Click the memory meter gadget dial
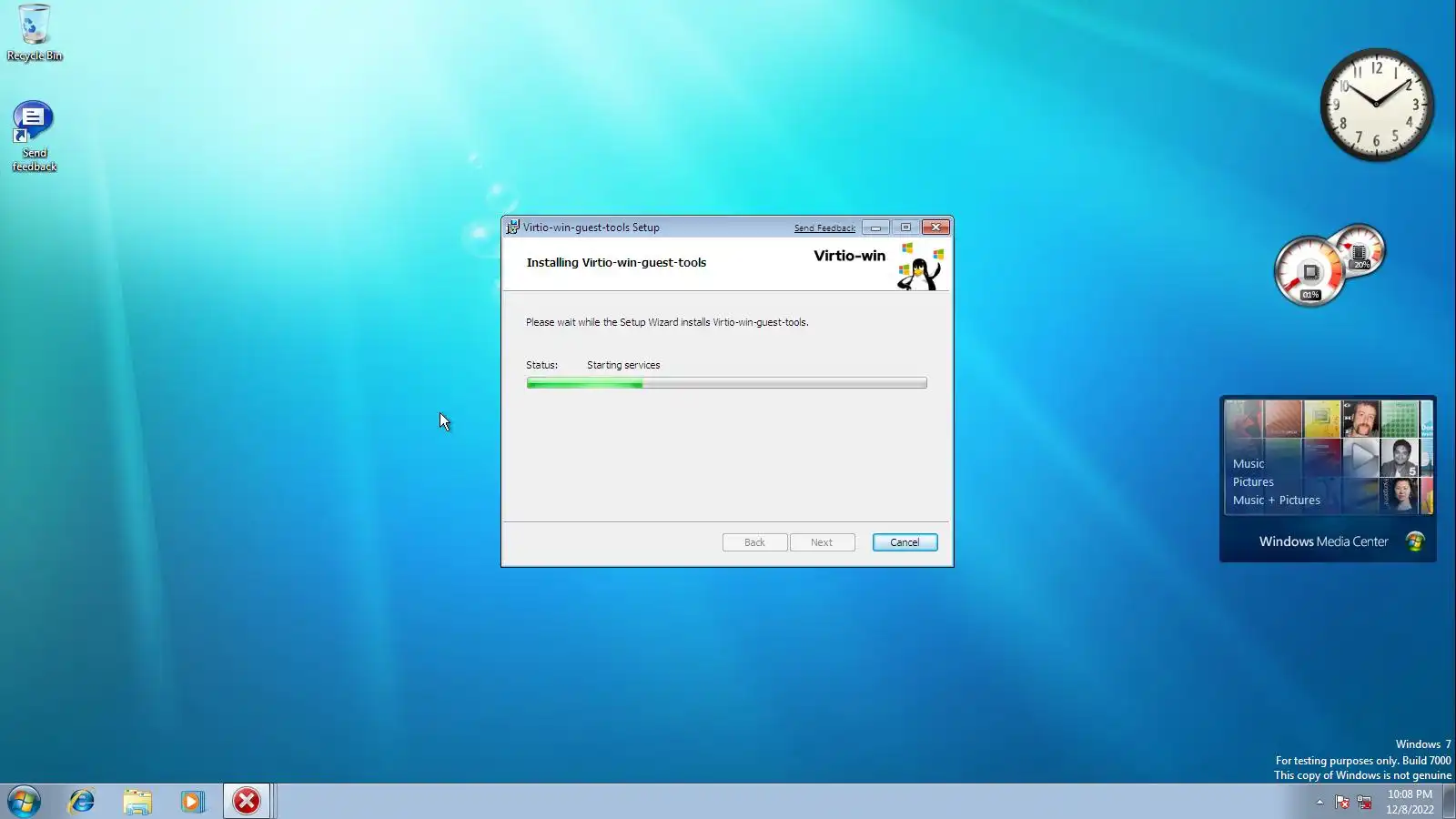 (x=1360, y=250)
